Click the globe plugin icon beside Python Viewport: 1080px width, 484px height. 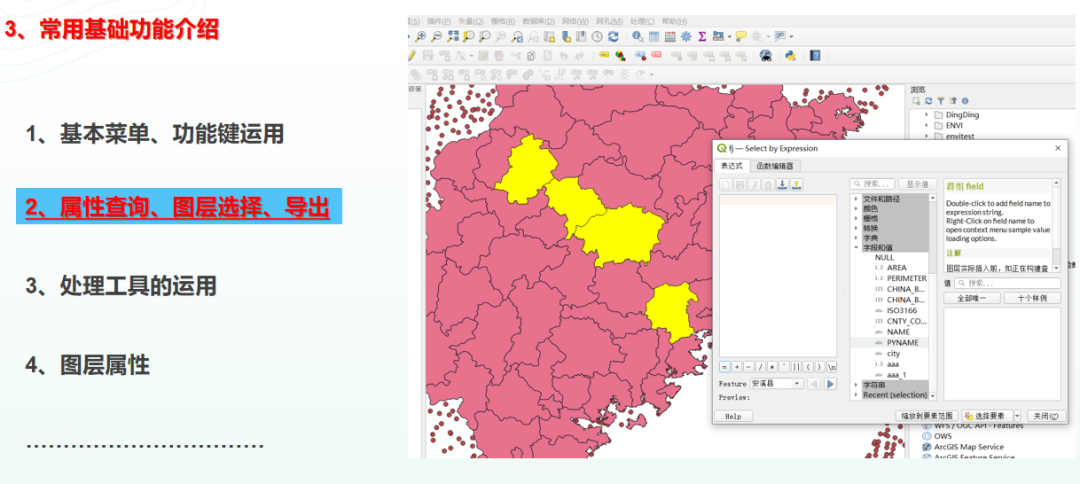click(766, 55)
